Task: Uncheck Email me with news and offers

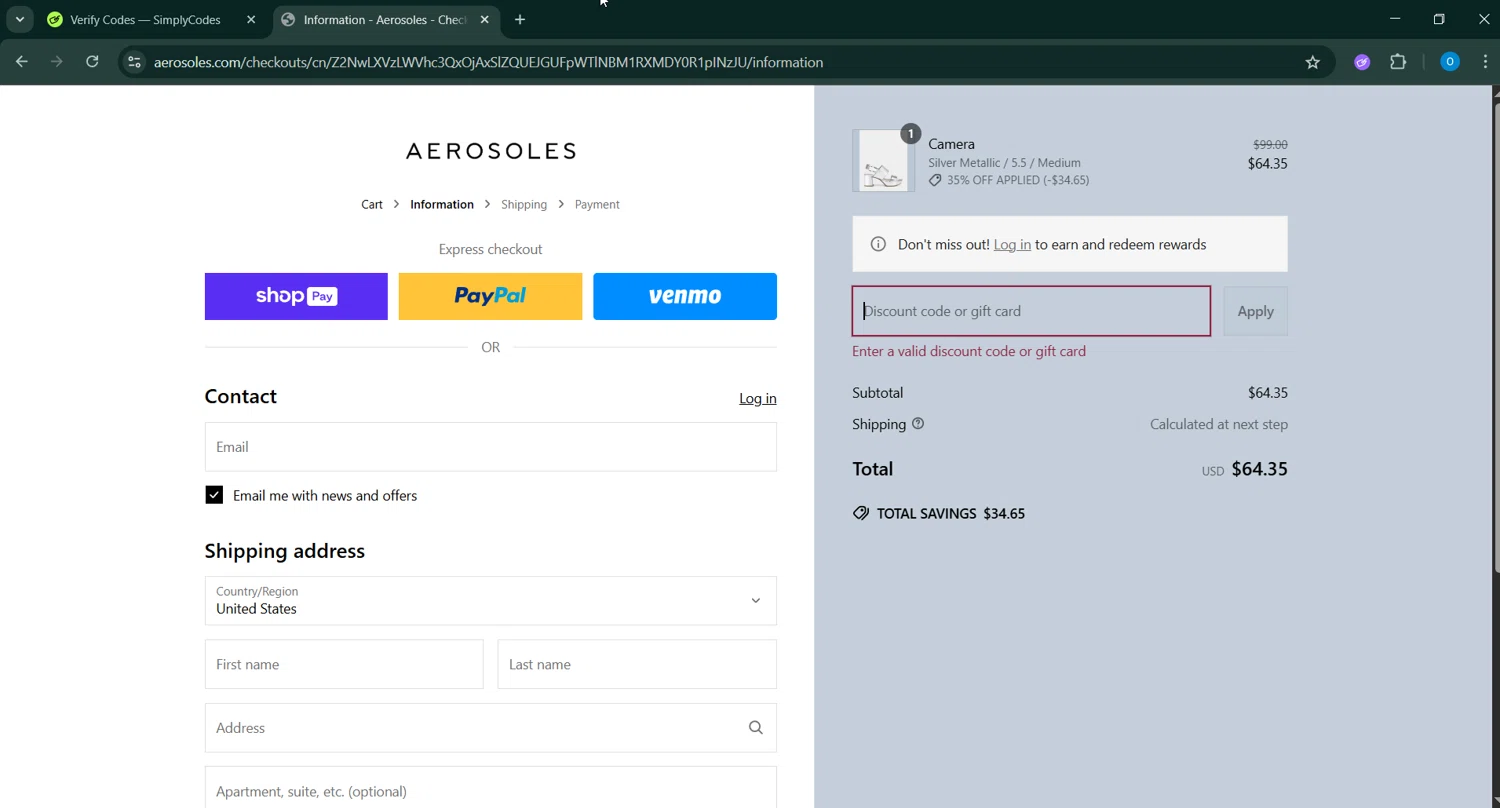Action: [214, 495]
